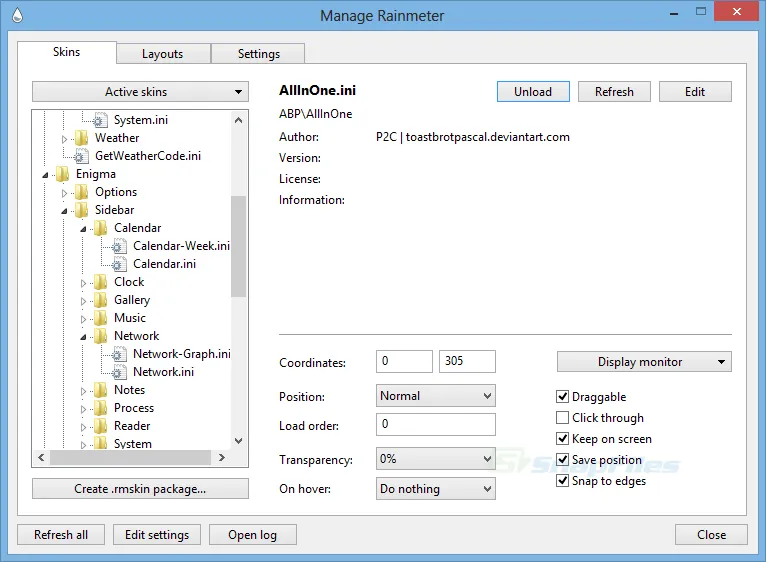
Task: Click the Weather folder icon
Action: (81, 138)
